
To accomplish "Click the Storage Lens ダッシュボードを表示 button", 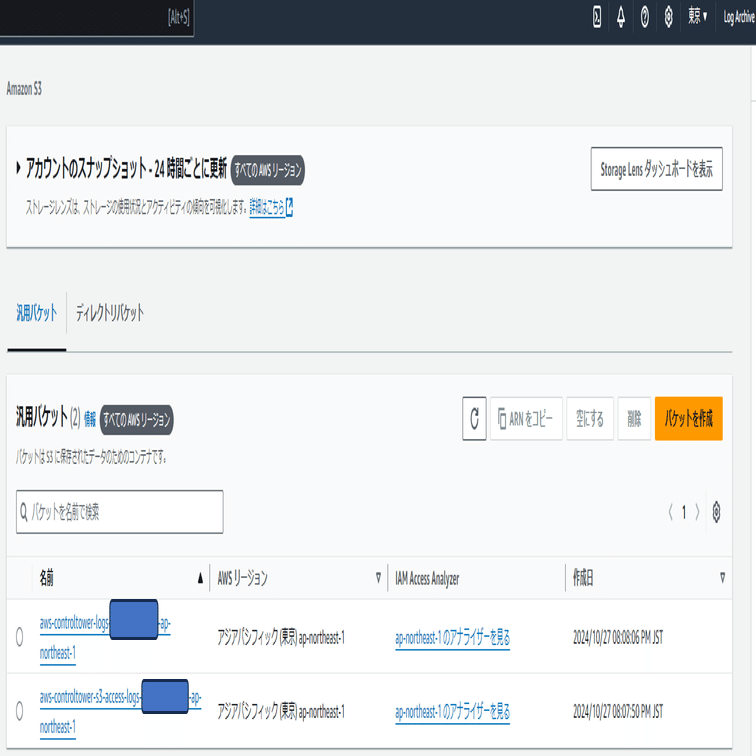I will (656, 169).
